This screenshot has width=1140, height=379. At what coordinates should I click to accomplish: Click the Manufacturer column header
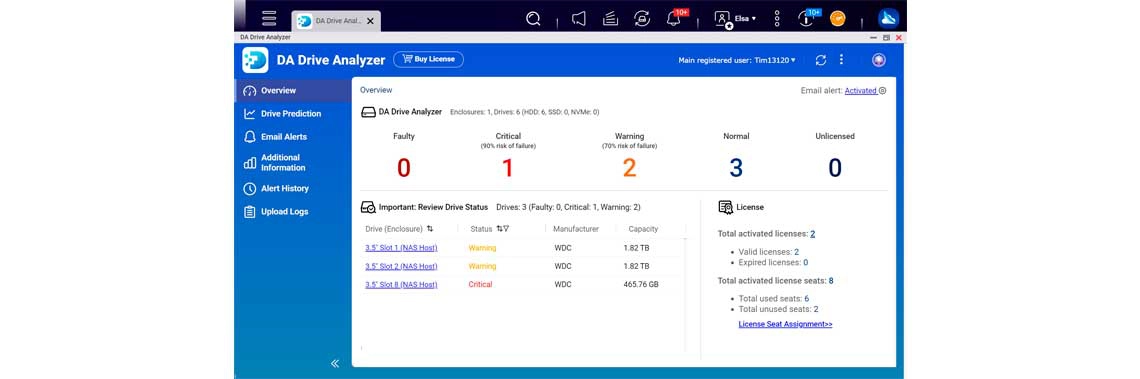[576, 228]
